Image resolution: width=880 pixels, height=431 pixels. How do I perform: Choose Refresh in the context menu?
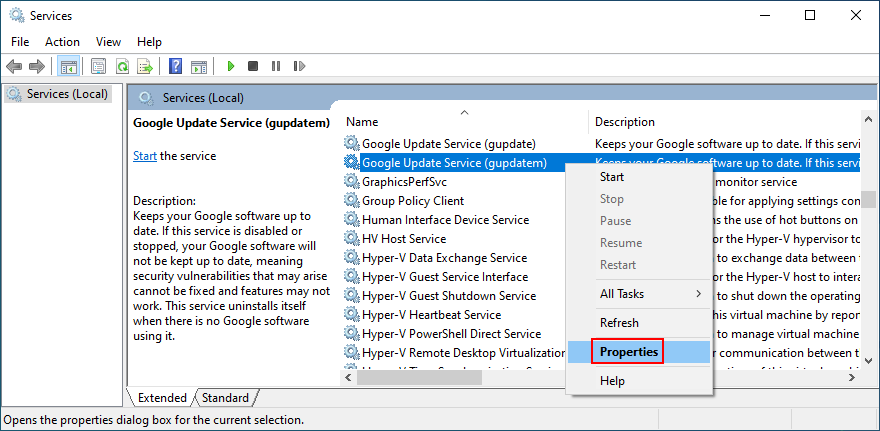point(639,323)
